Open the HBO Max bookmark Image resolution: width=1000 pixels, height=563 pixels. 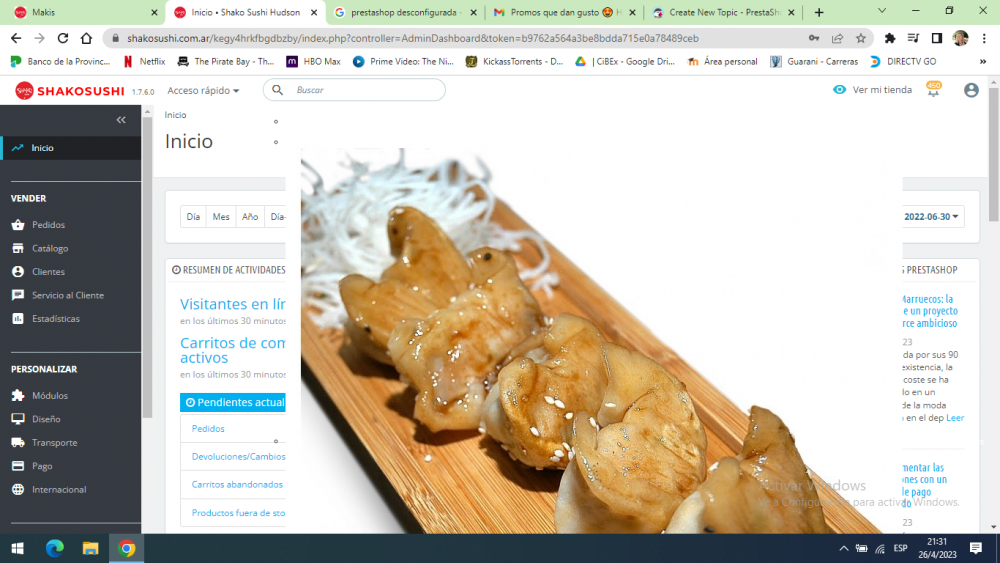(x=313, y=61)
